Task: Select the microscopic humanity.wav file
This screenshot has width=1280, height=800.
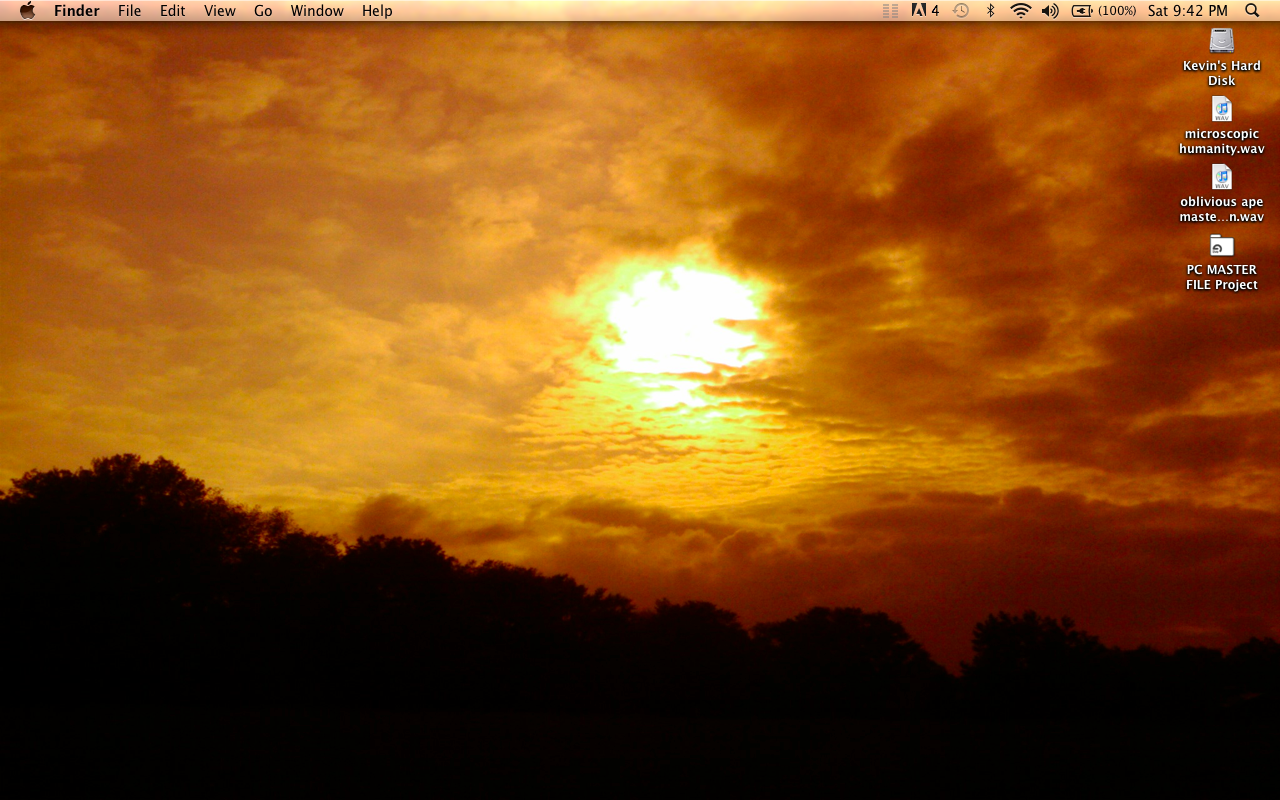Action: click(x=1221, y=109)
